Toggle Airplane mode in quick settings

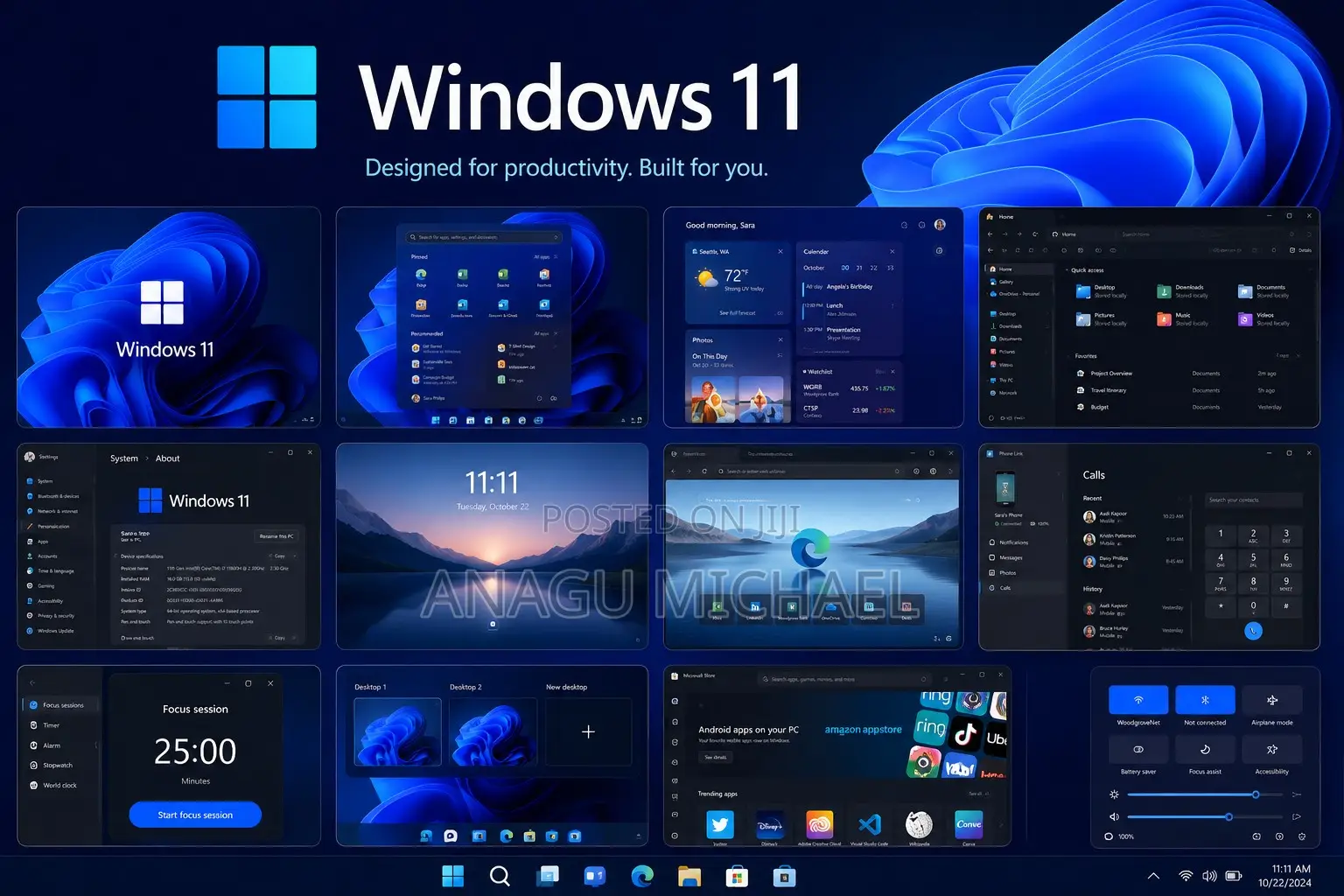tap(1272, 700)
